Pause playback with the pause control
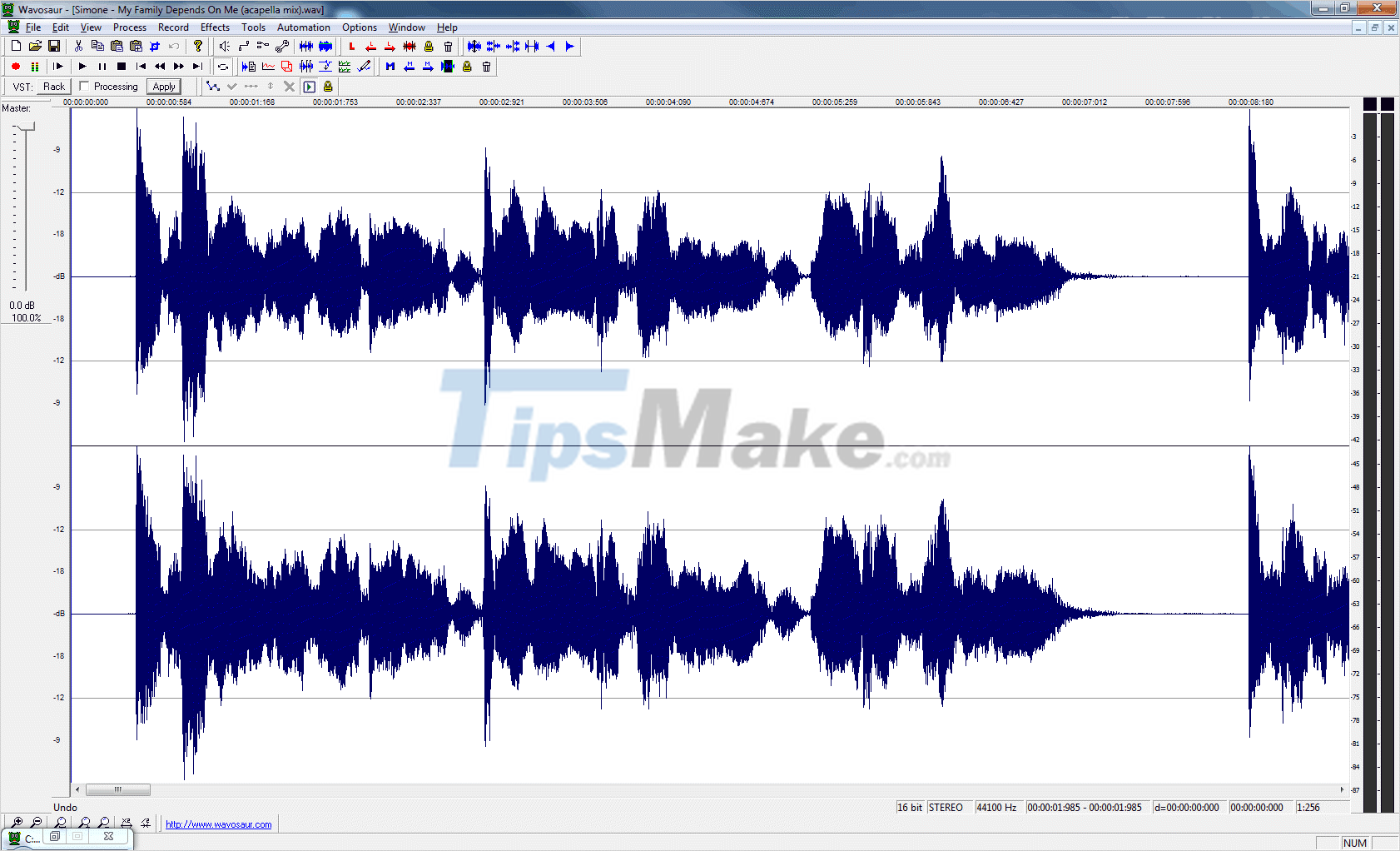Viewport: 1400px width, 851px height. pyautogui.click(x=102, y=67)
